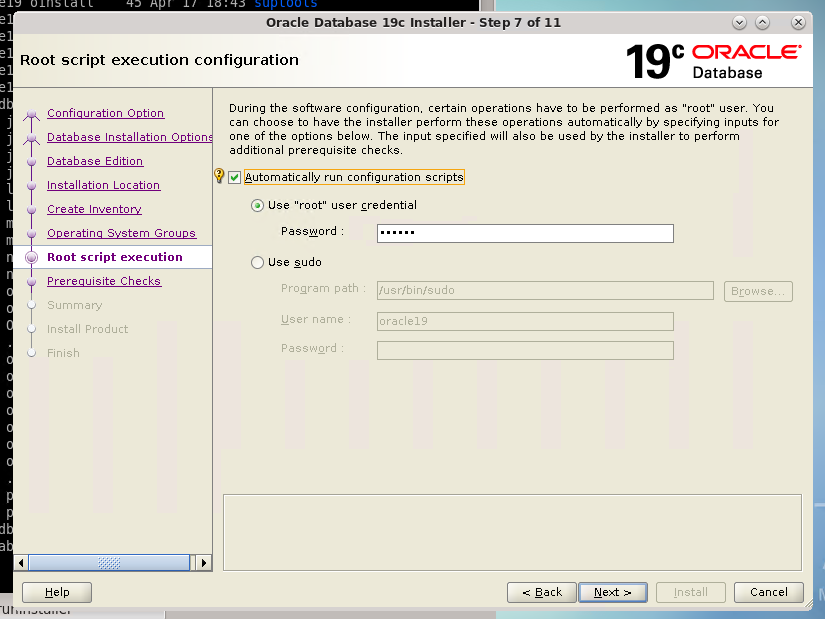Click the Install Product step label
The width and height of the screenshot is (825, 619).
click(87, 329)
